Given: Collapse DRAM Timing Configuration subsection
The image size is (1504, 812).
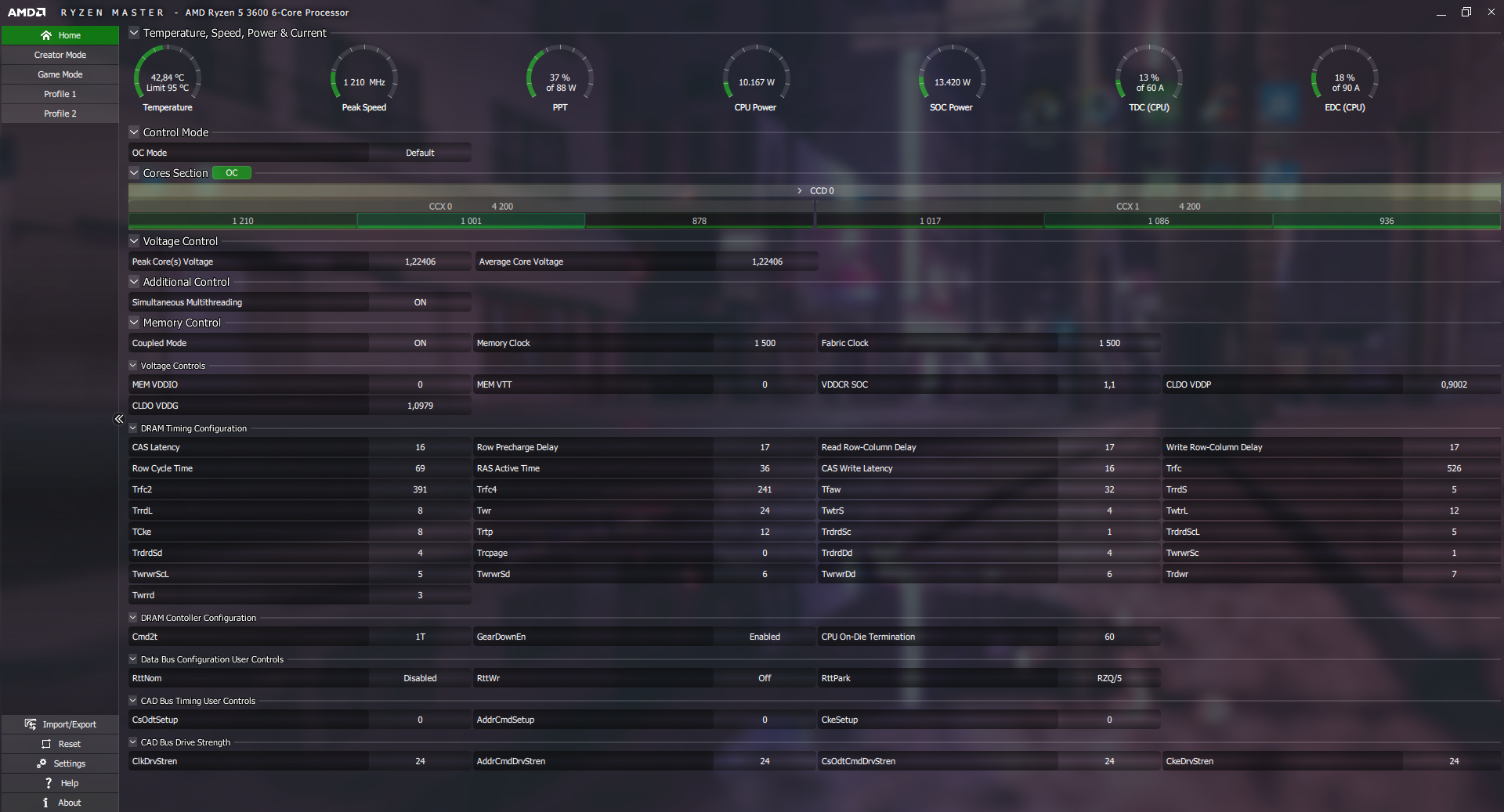Looking at the screenshot, I should (x=133, y=428).
